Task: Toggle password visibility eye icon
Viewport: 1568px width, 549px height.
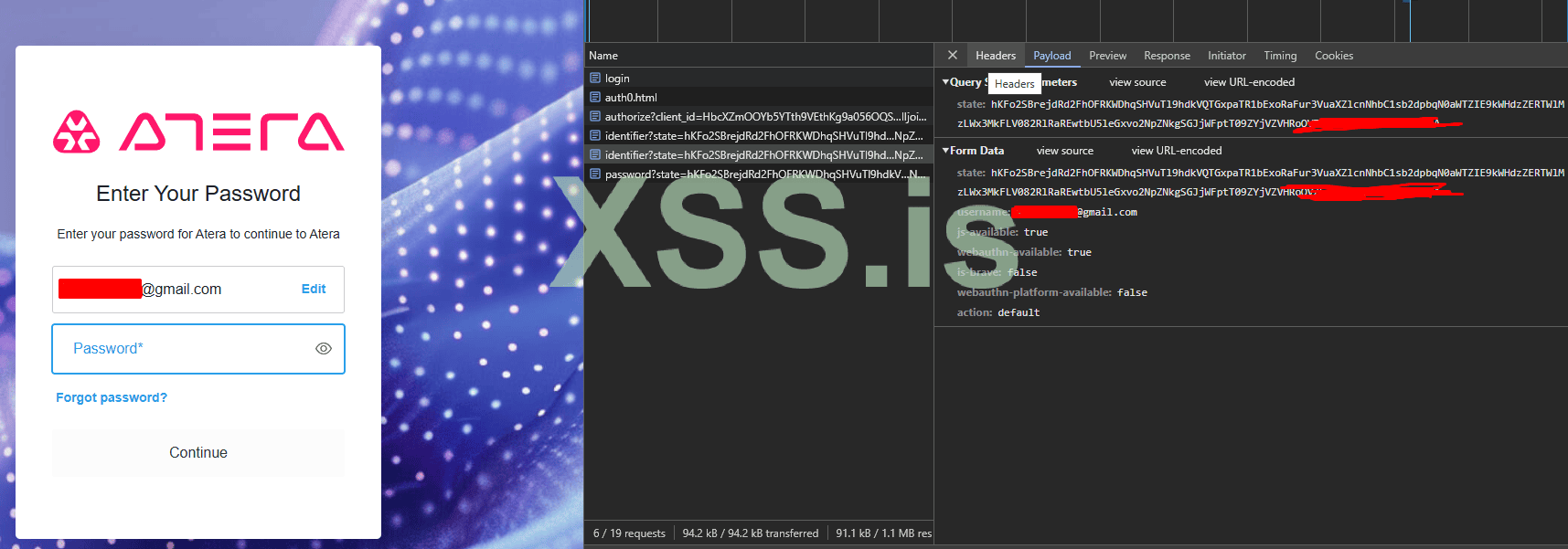Action: click(x=323, y=349)
